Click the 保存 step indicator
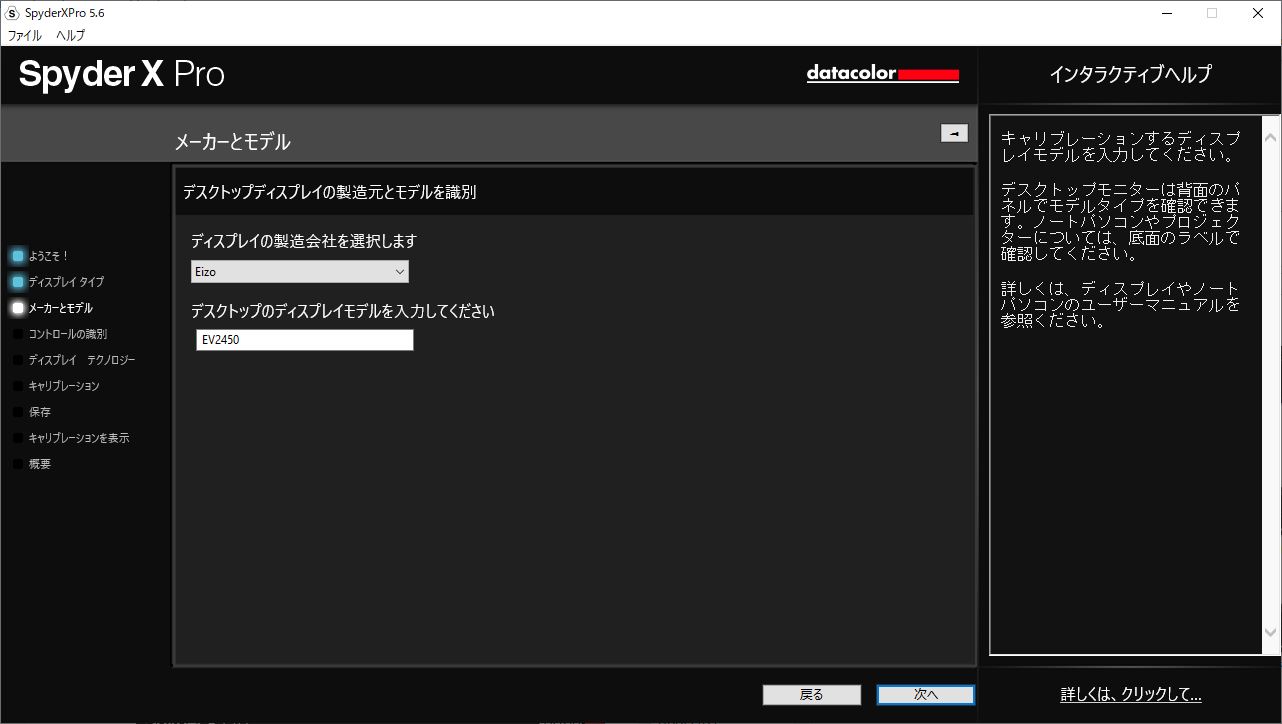Screen dimensions: 1282x724 18,412
